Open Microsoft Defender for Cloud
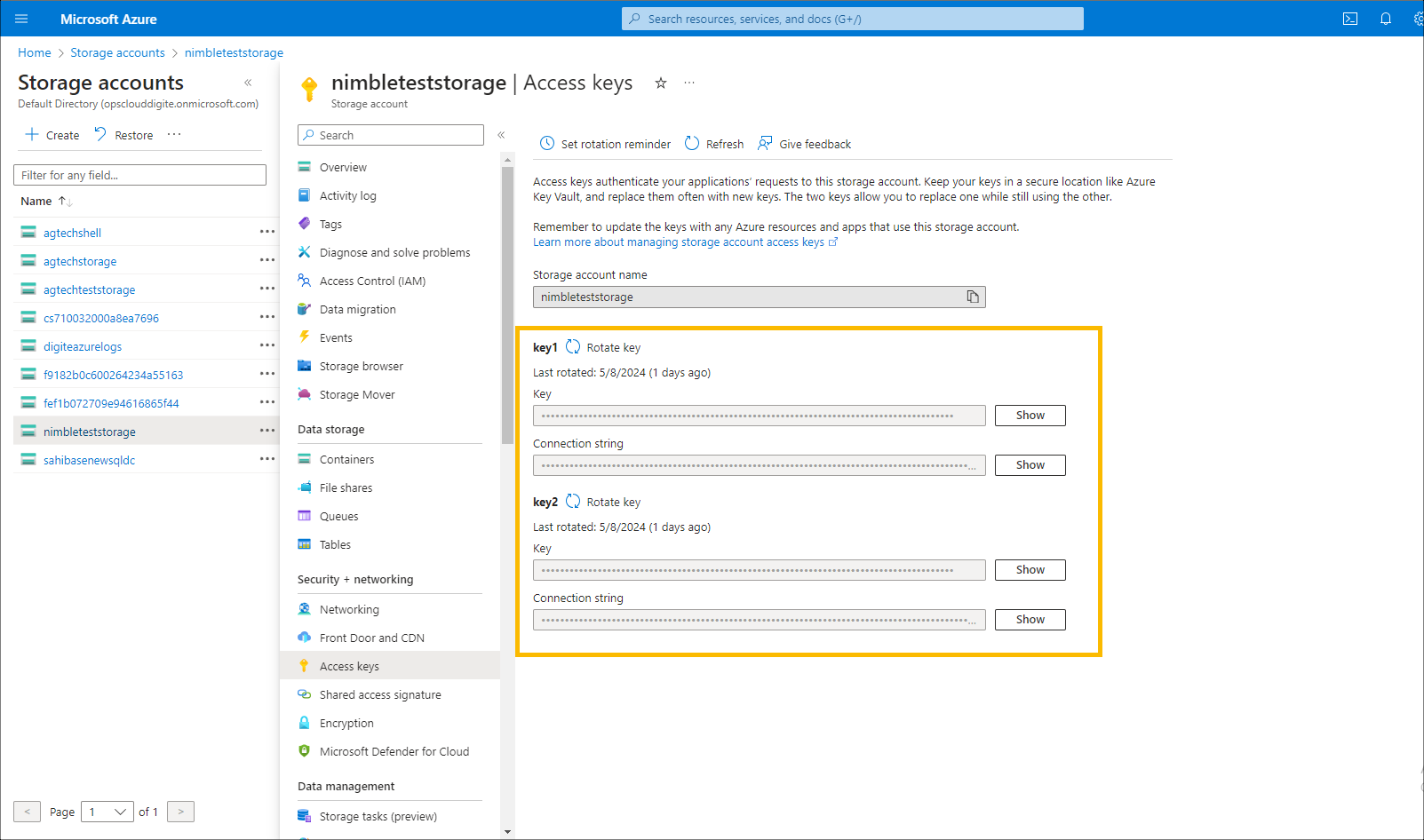The image size is (1424, 840). [394, 751]
